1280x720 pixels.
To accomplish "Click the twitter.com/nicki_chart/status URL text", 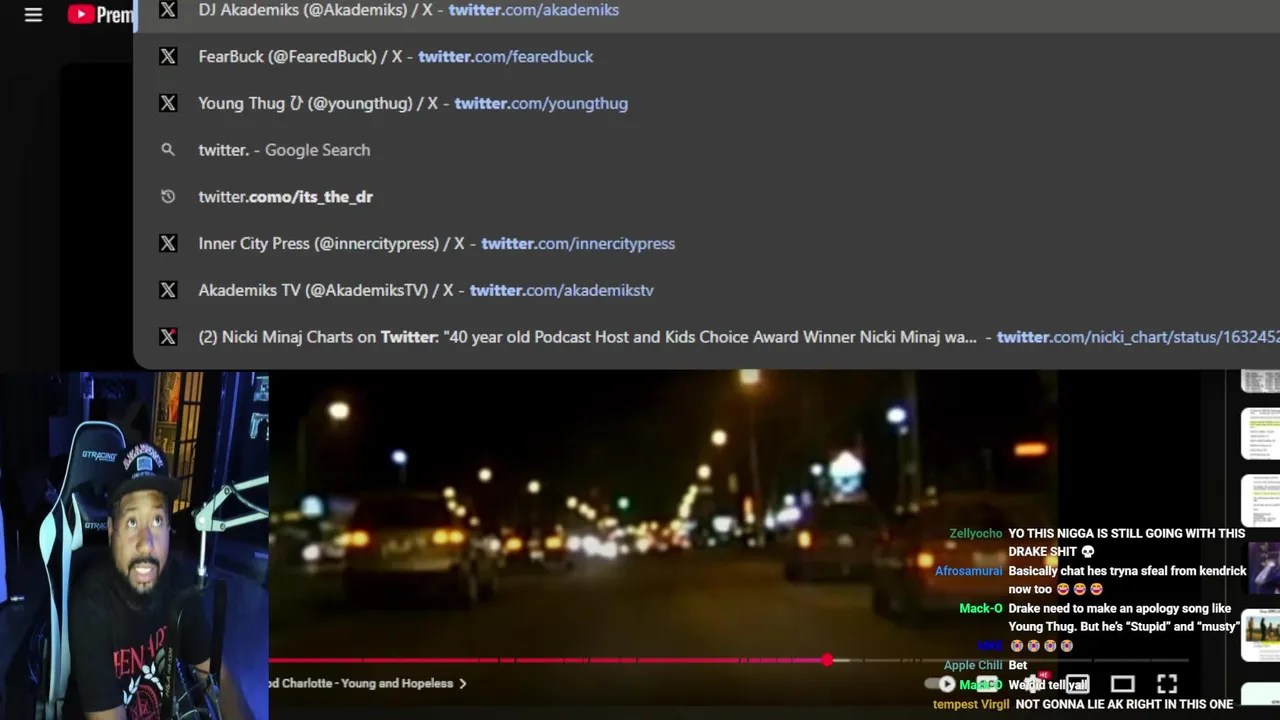I will coord(1138,337).
